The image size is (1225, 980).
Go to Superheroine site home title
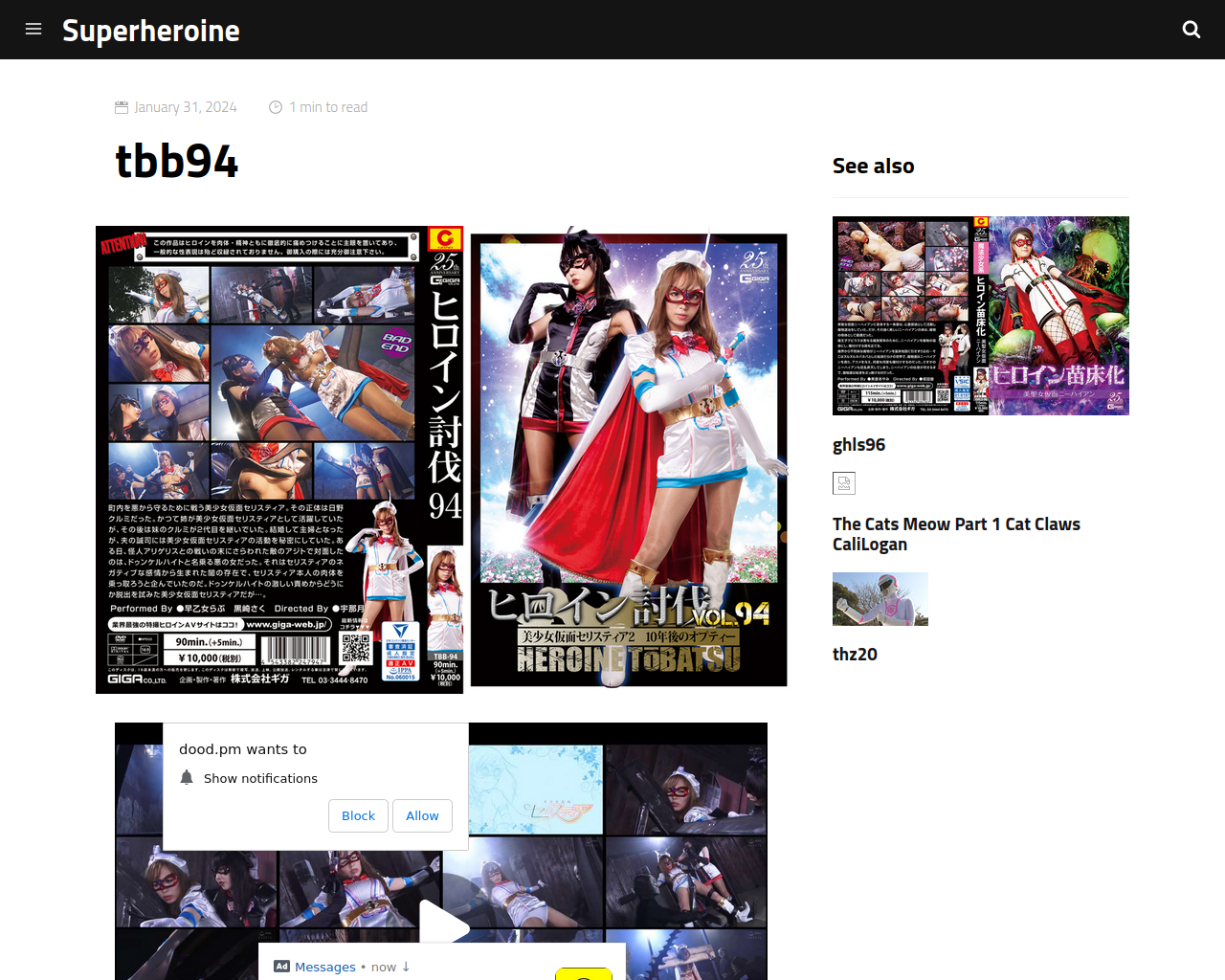pyautogui.click(x=151, y=31)
